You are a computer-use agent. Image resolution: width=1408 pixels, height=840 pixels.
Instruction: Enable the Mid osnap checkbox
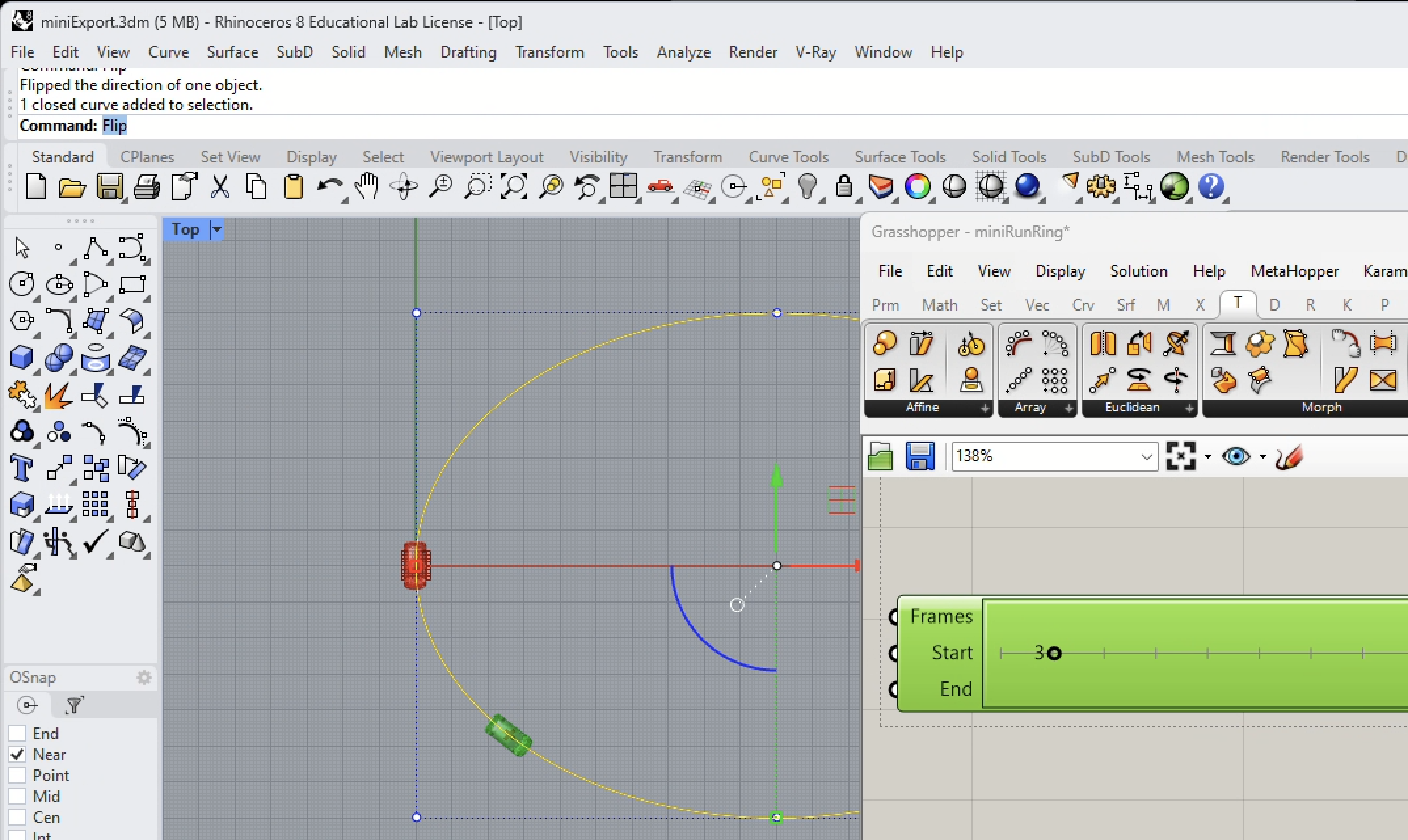[x=17, y=796]
